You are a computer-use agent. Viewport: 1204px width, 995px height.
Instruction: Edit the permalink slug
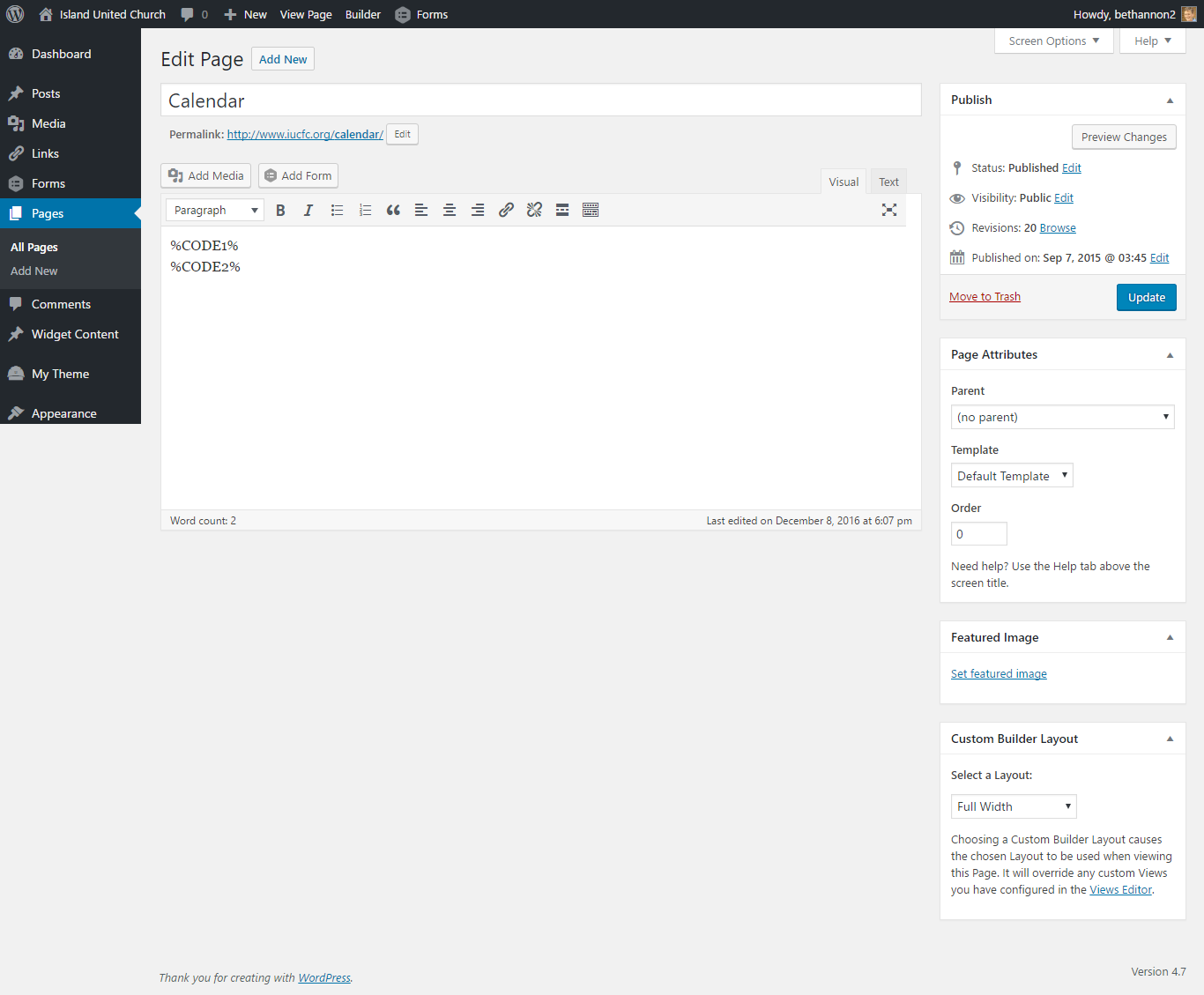tap(402, 134)
